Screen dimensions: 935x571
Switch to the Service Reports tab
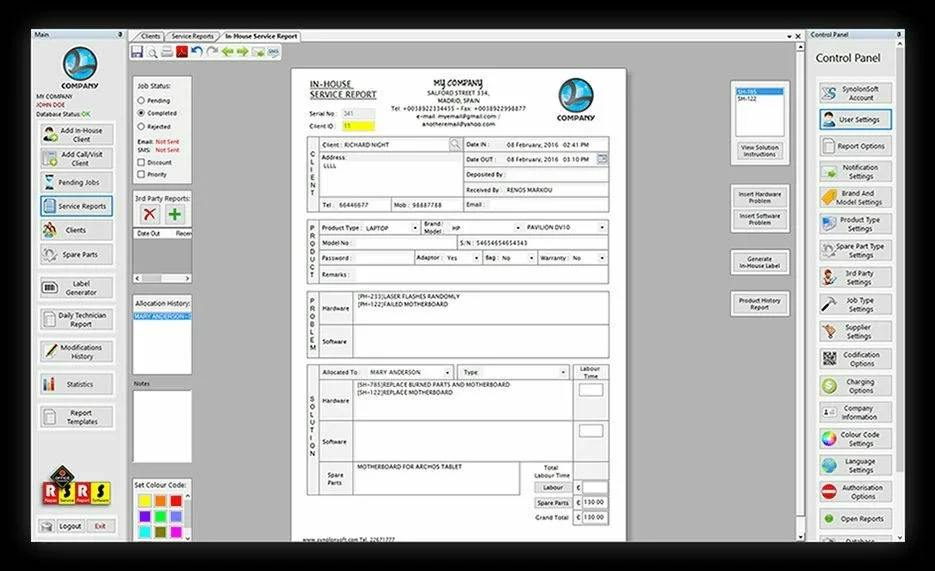[193, 36]
